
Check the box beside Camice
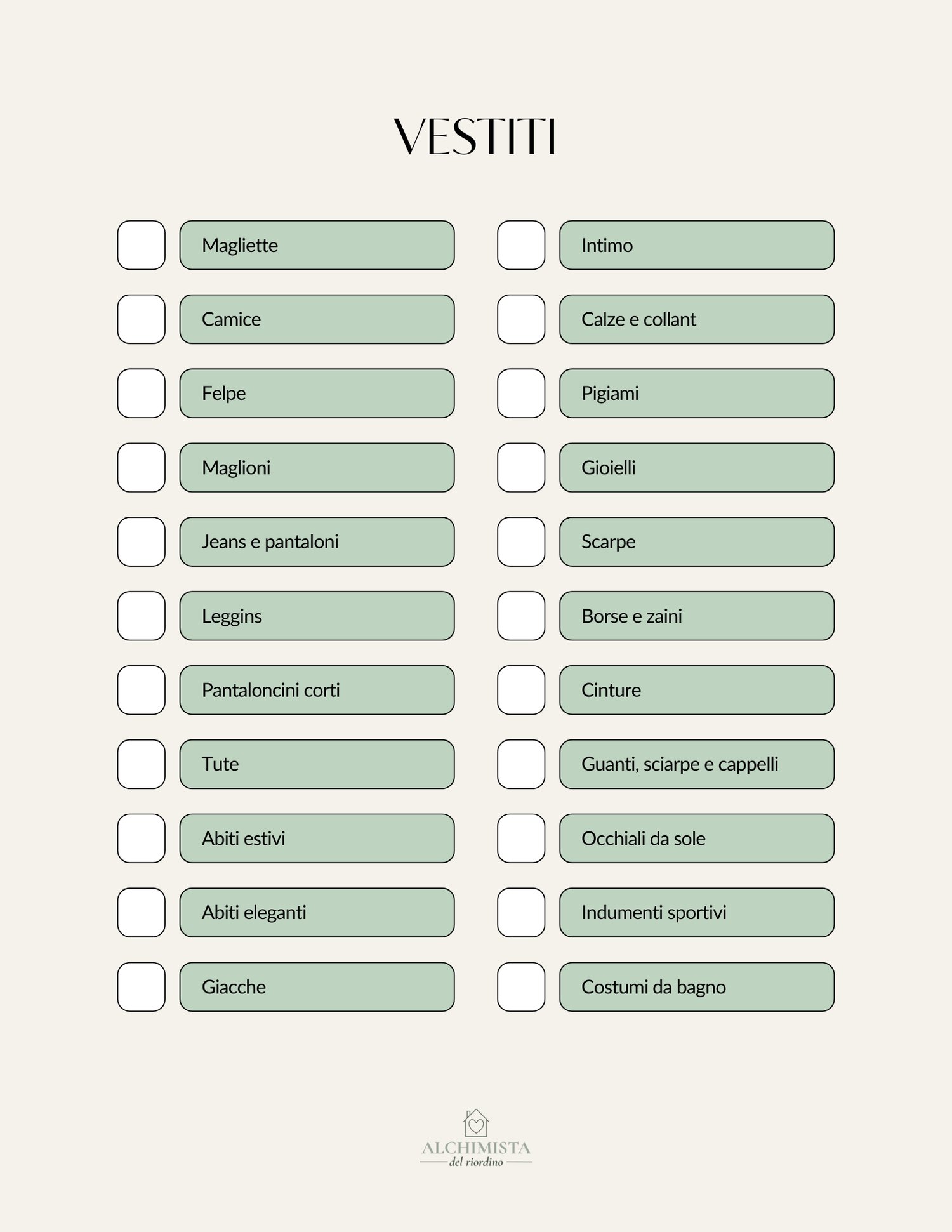tap(142, 319)
